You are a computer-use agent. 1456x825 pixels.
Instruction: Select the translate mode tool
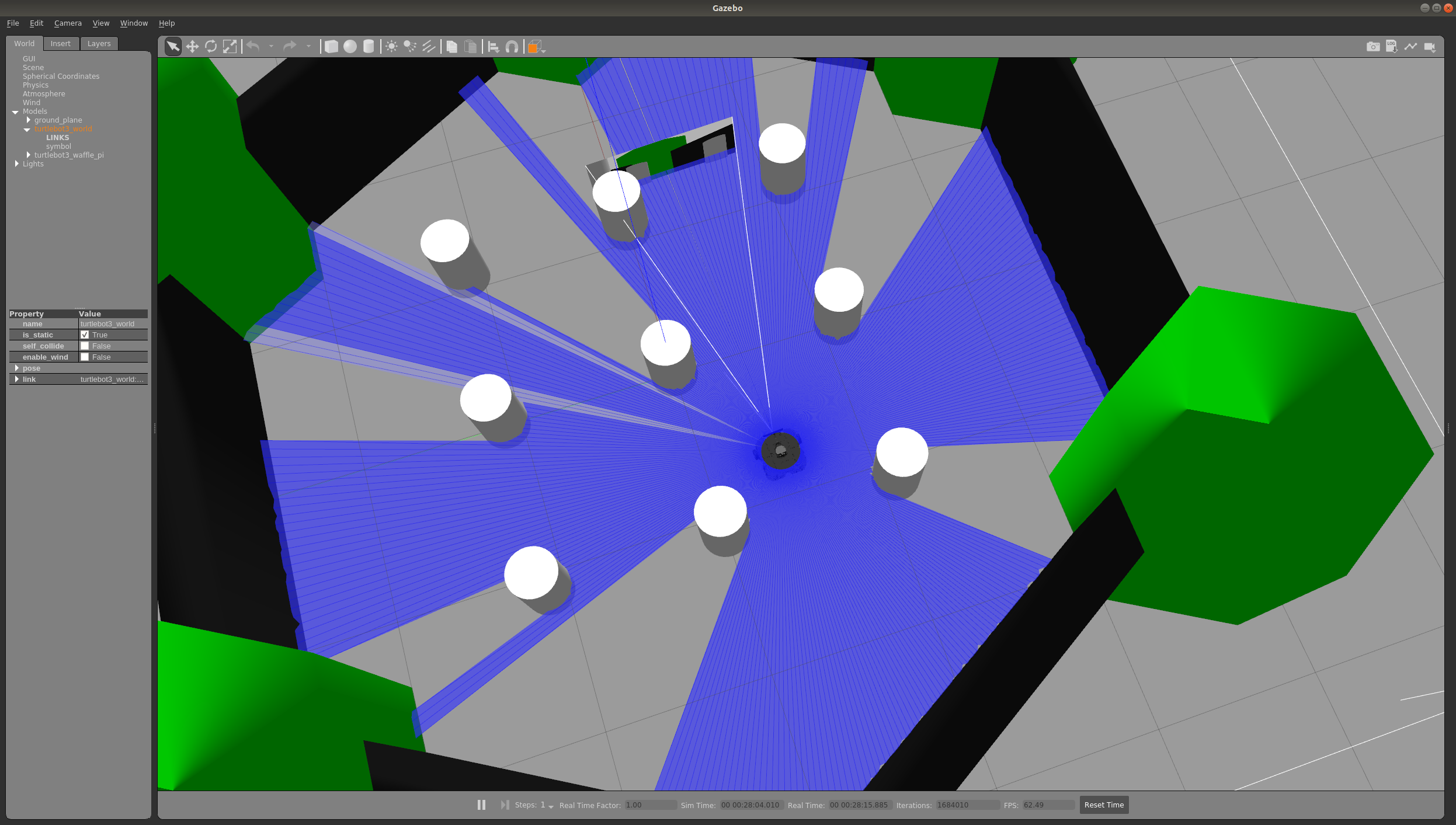pyautogui.click(x=192, y=47)
